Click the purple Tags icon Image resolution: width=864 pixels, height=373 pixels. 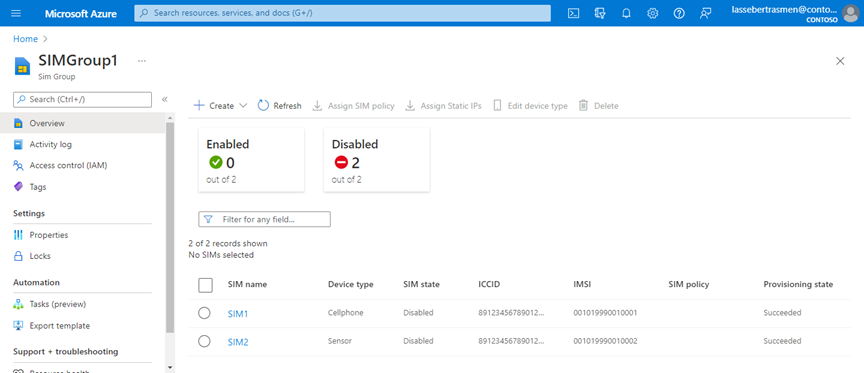(x=18, y=187)
